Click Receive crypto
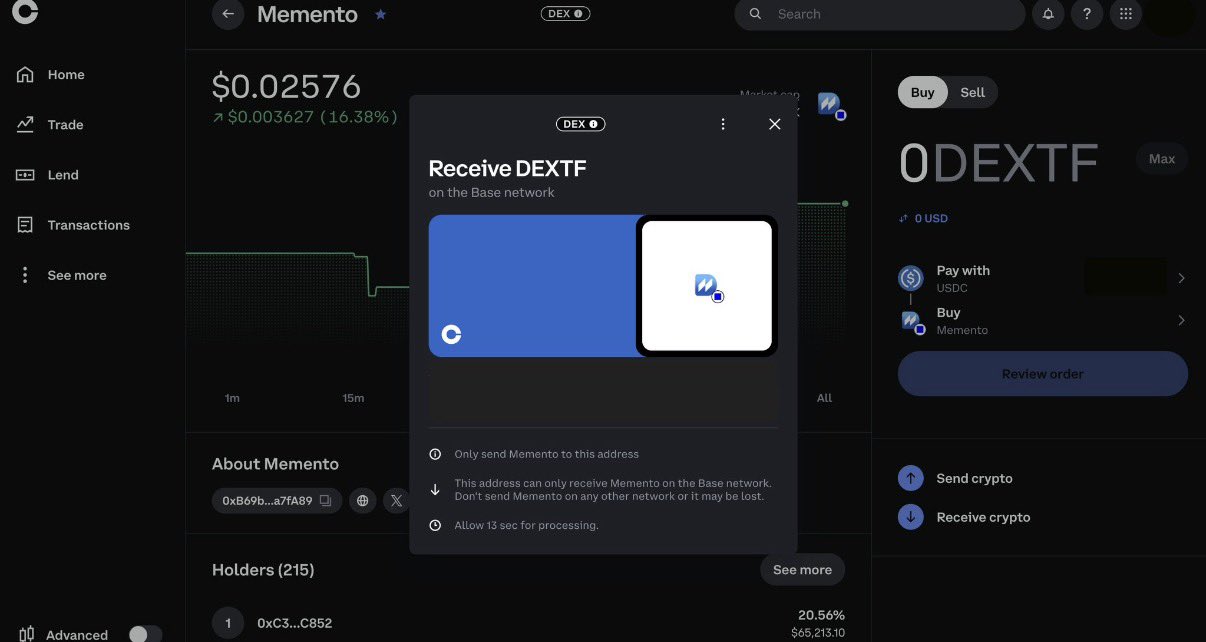 [983, 517]
